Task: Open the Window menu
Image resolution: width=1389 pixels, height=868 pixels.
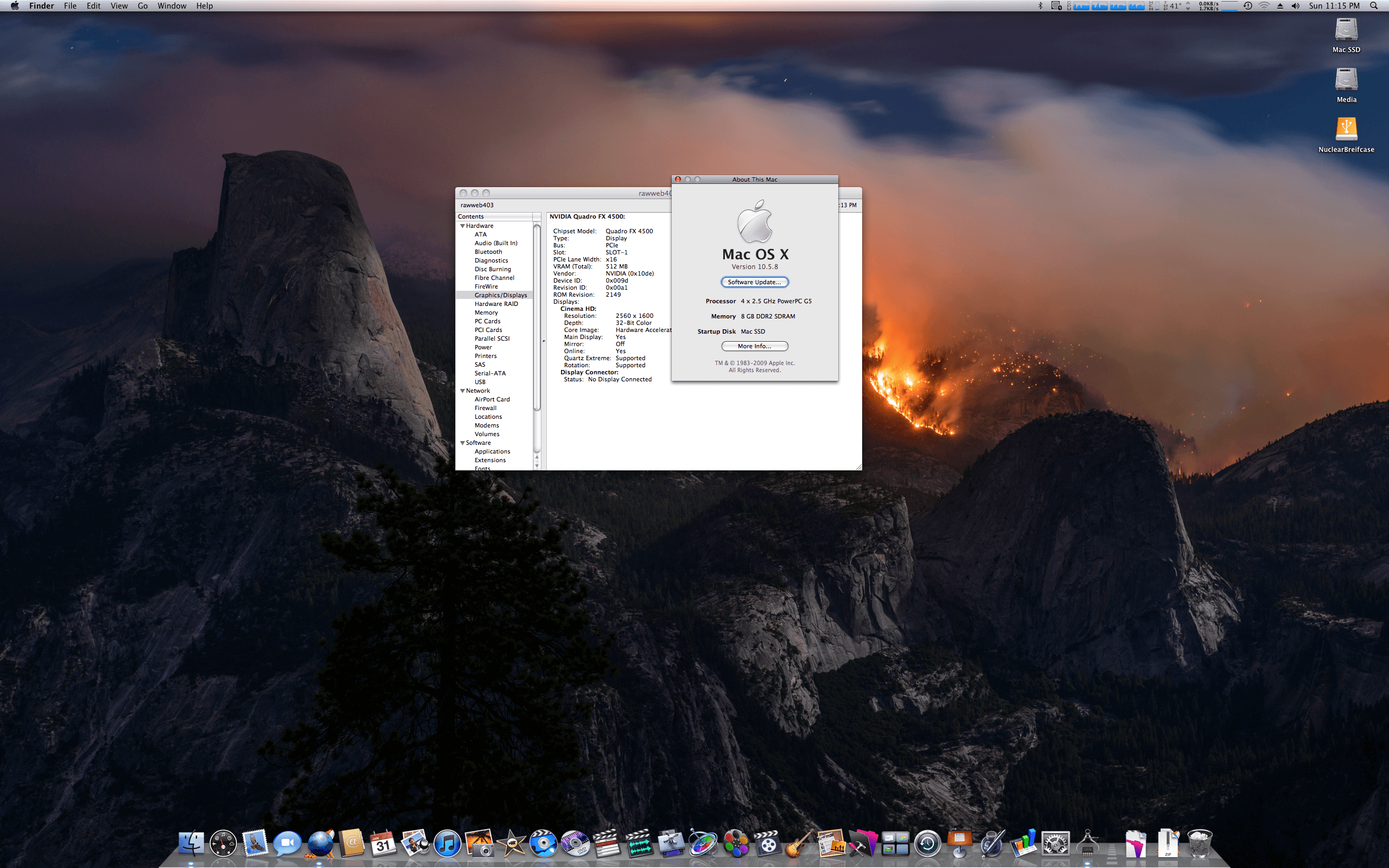Action: point(172,6)
